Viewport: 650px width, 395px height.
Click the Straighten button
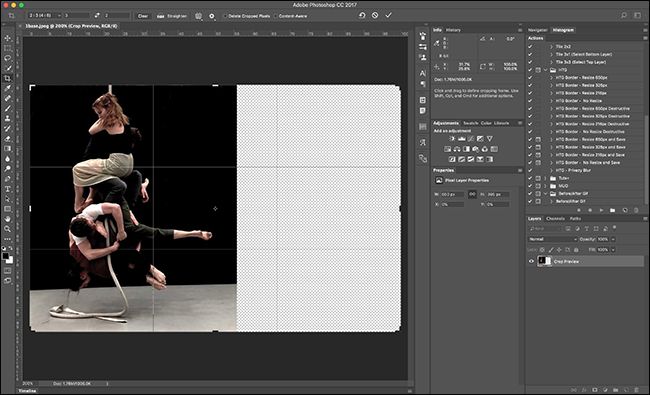click(x=172, y=16)
